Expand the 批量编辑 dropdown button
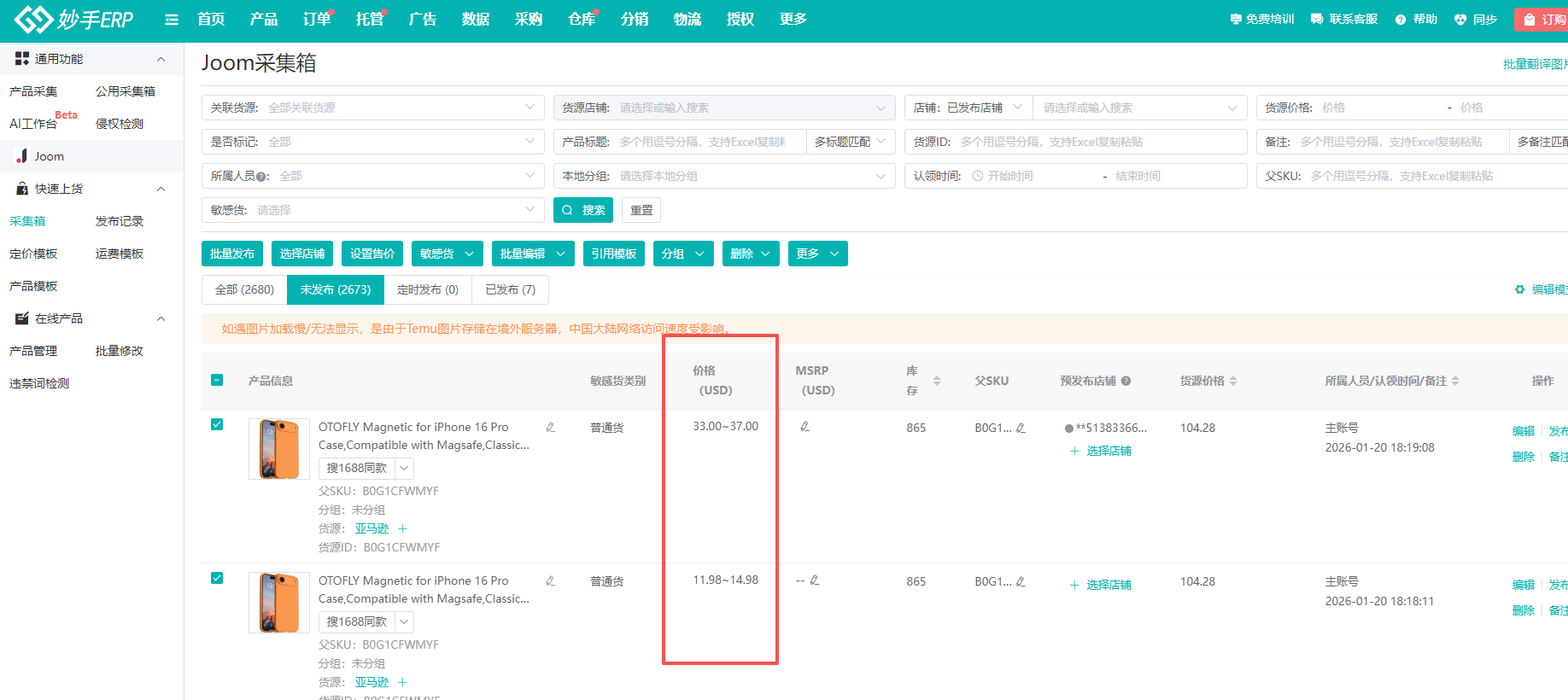Viewport: 1568px width, 700px height. point(532,254)
